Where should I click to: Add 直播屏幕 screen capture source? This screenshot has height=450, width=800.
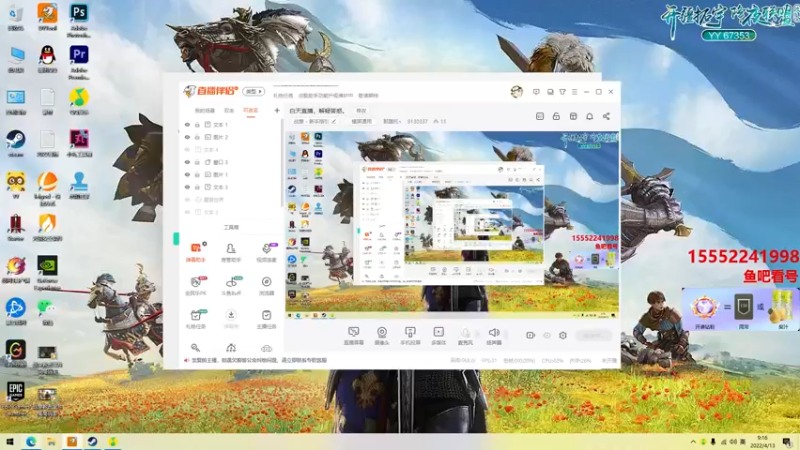[354, 336]
